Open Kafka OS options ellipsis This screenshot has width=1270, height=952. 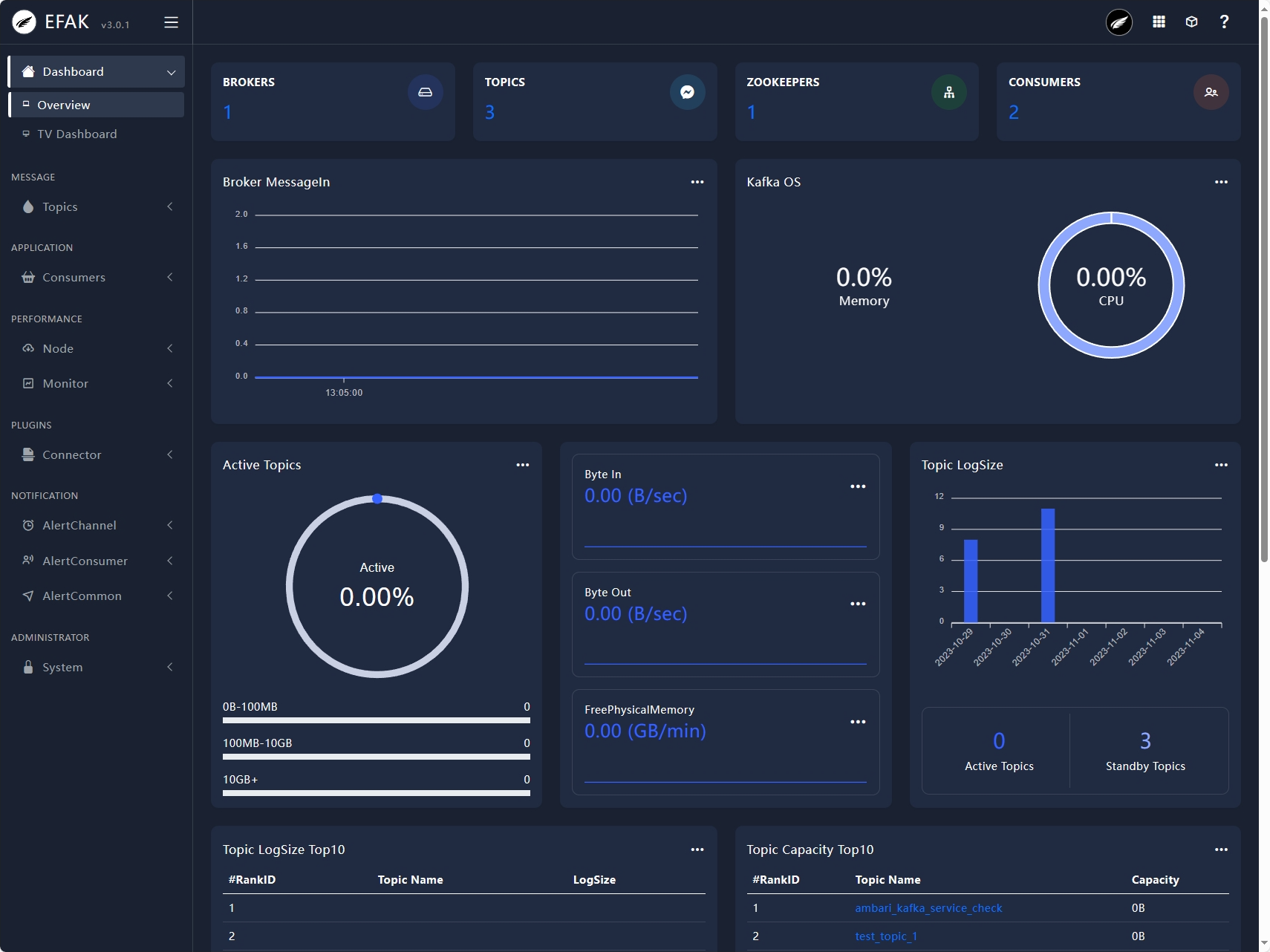[x=1221, y=182]
